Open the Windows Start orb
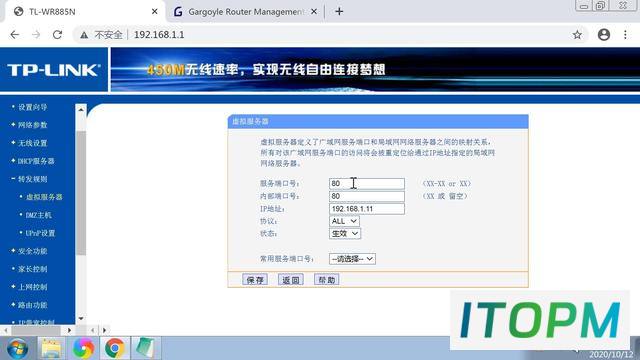Screen dimensions: 640x360 (18, 349)
